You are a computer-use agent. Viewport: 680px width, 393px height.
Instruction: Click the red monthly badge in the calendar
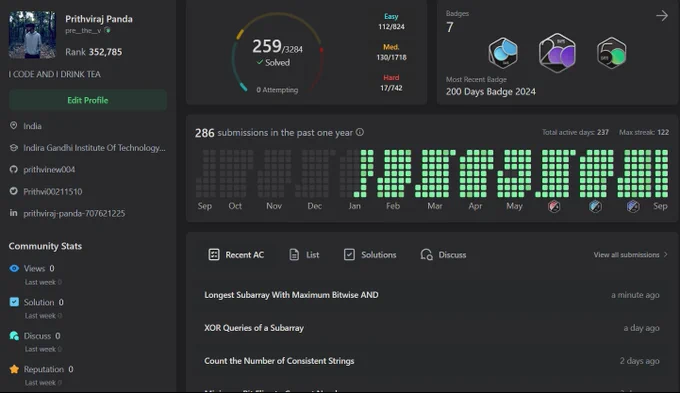pyautogui.click(x=554, y=206)
